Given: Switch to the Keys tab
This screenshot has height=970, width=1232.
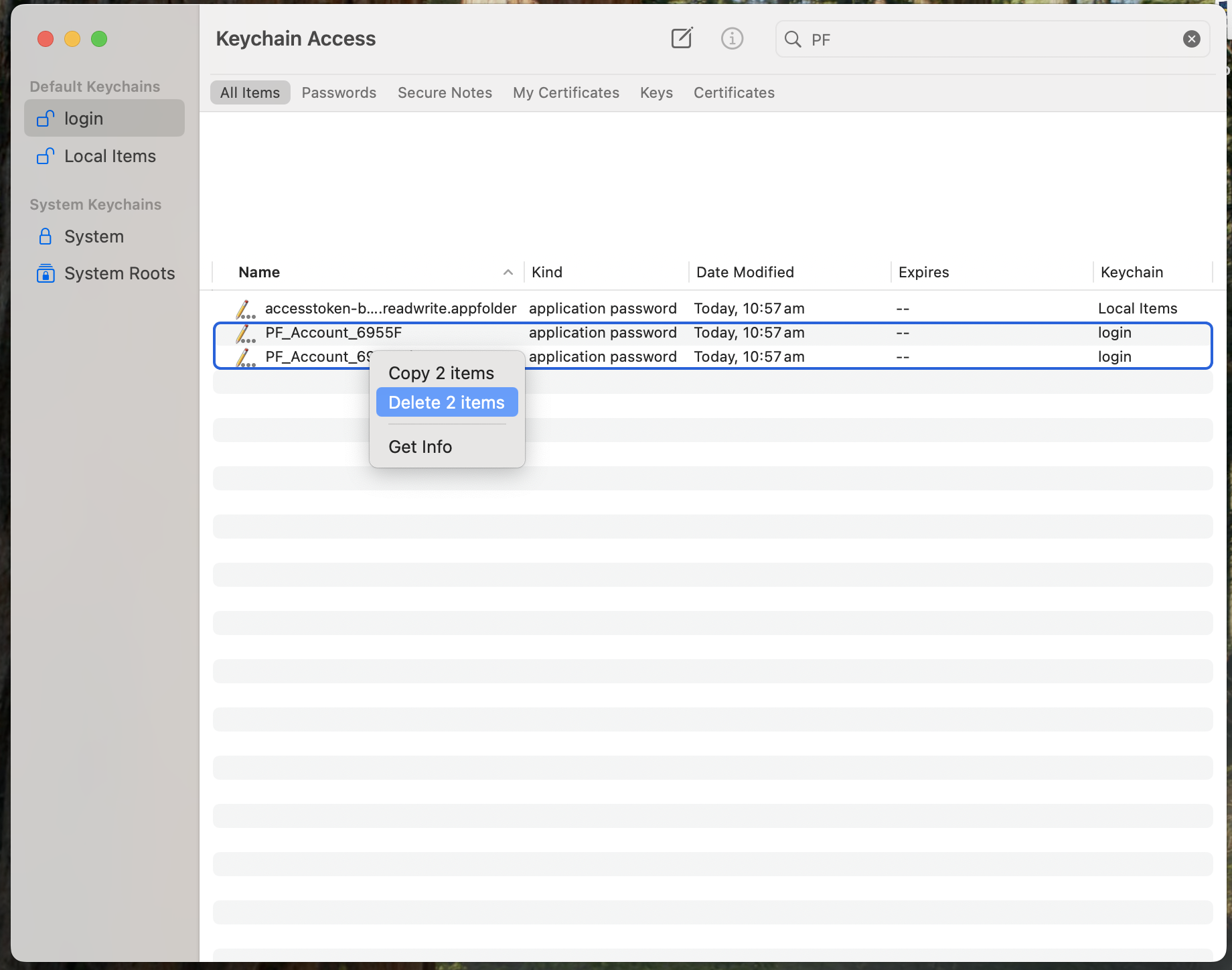Looking at the screenshot, I should click(x=656, y=92).
